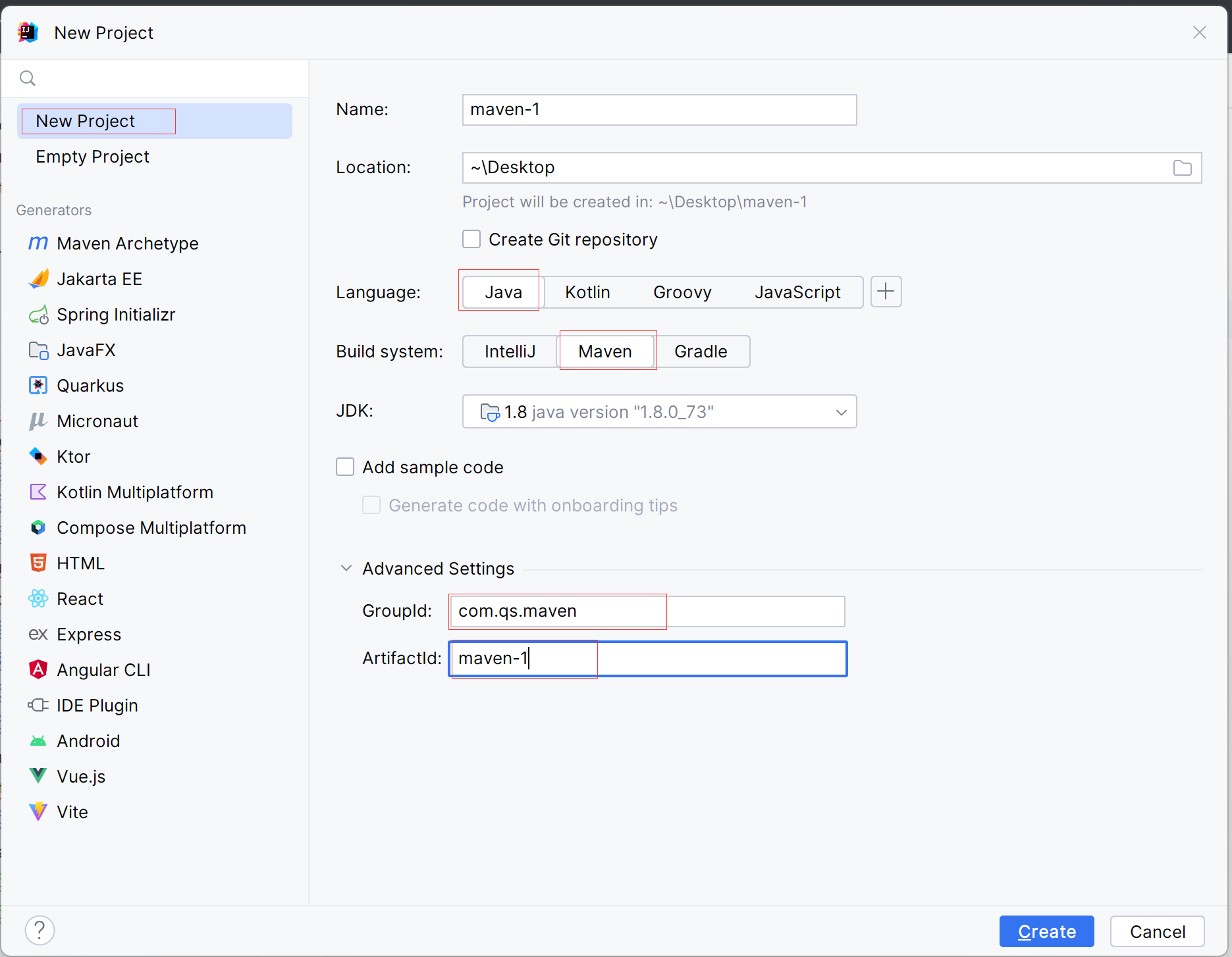Click the Angular CLI icon
1232x957 pixels.
tap(38, 670)
